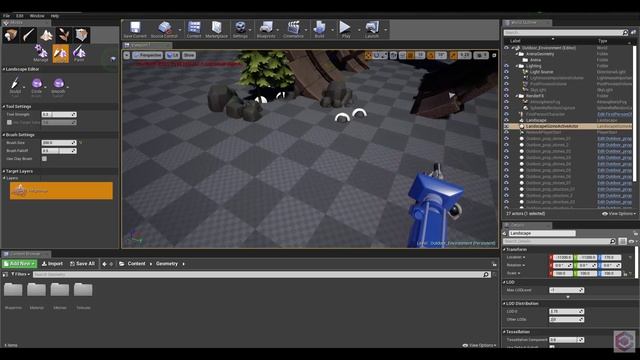The width and height of the screenshot is (640, 360).
Task: Collapse the RenderFX folder in World Outliner
Action: click(x=517, y=96)
